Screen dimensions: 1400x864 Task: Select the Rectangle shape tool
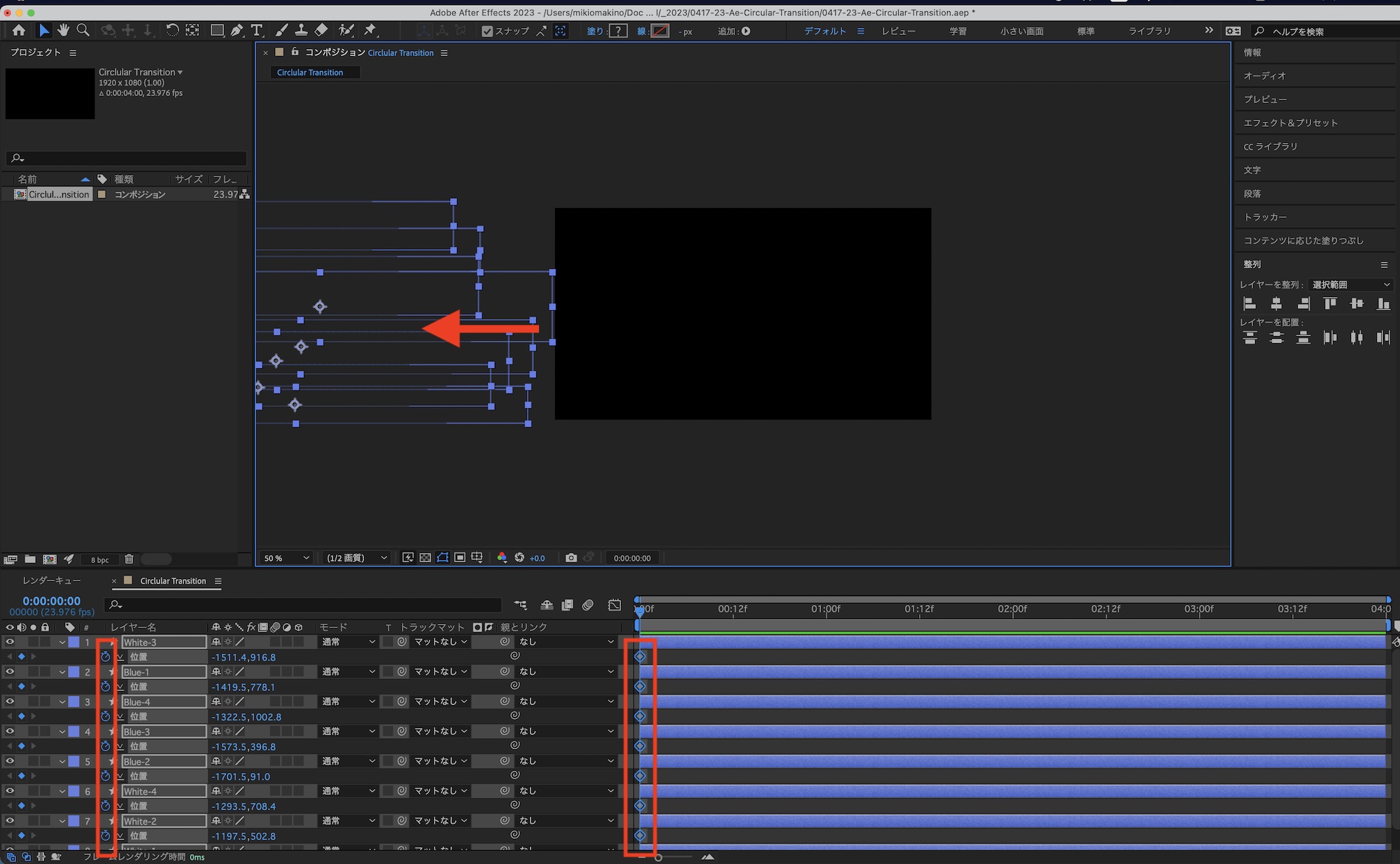217,30
